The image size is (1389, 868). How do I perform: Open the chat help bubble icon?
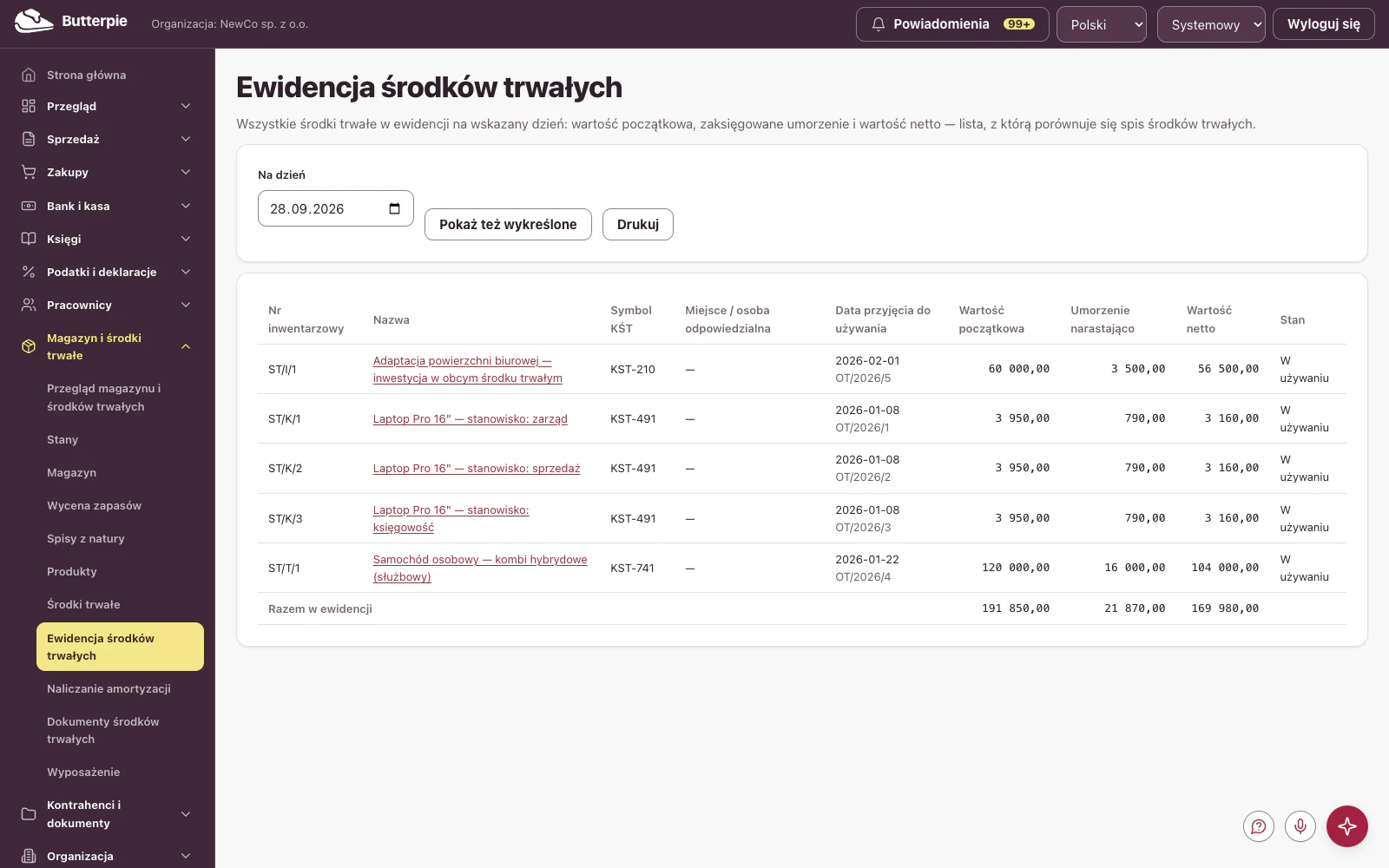1259,826
